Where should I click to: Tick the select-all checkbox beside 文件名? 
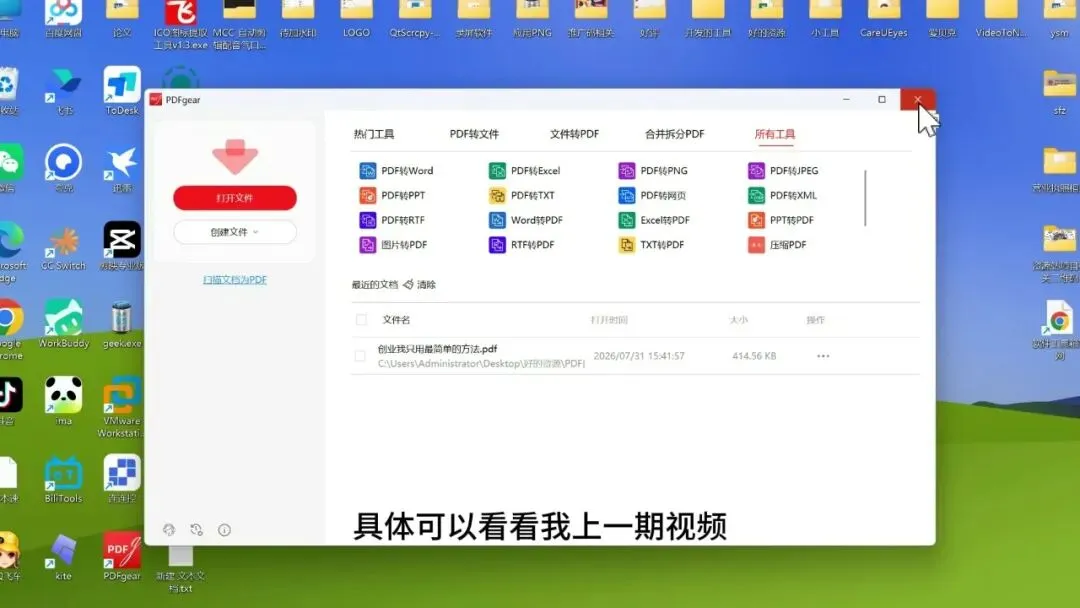click(x=361, y=319)
